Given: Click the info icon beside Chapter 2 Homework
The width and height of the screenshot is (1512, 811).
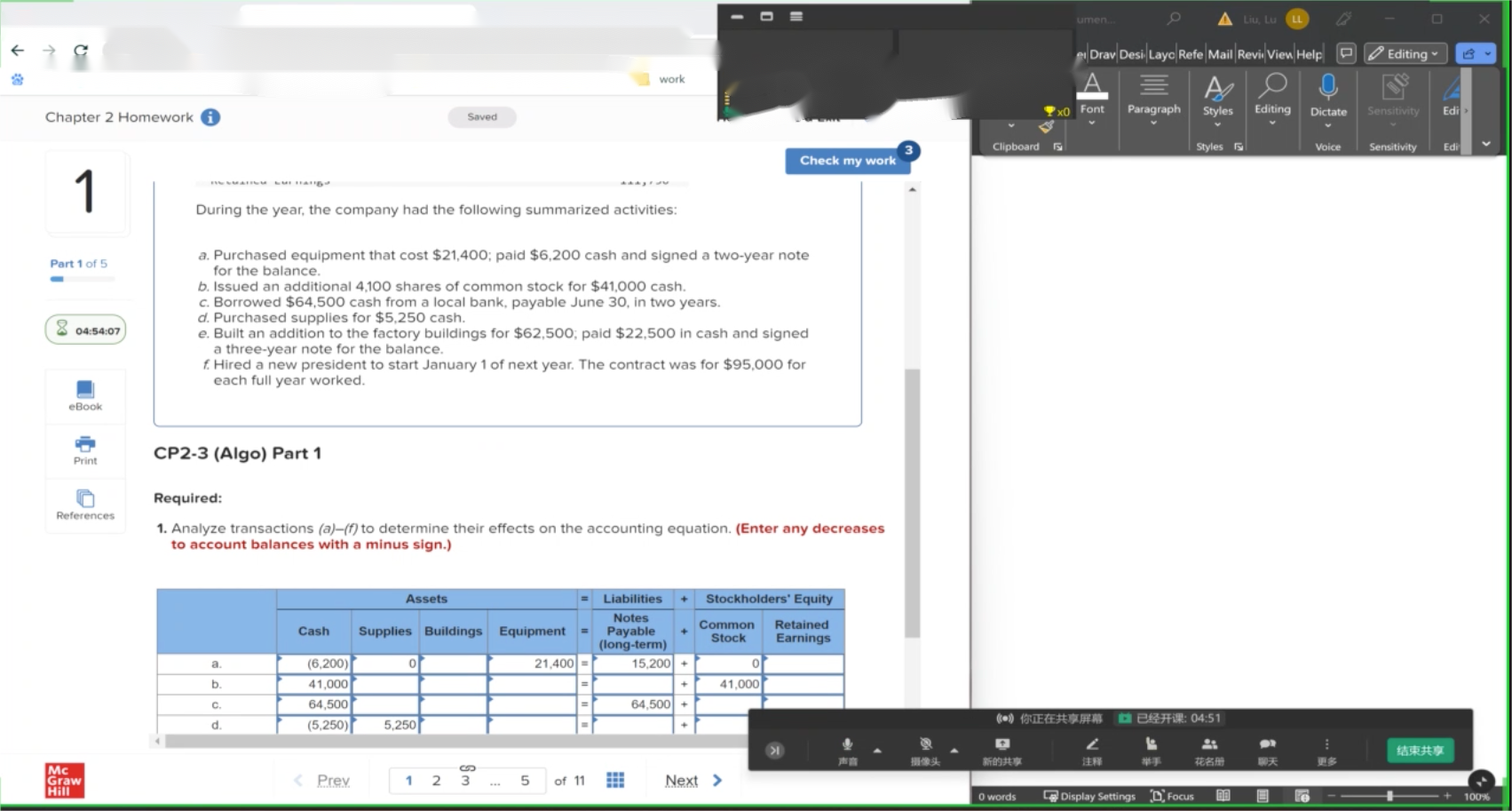Looking at the screenshot, I should coord(210,117).
